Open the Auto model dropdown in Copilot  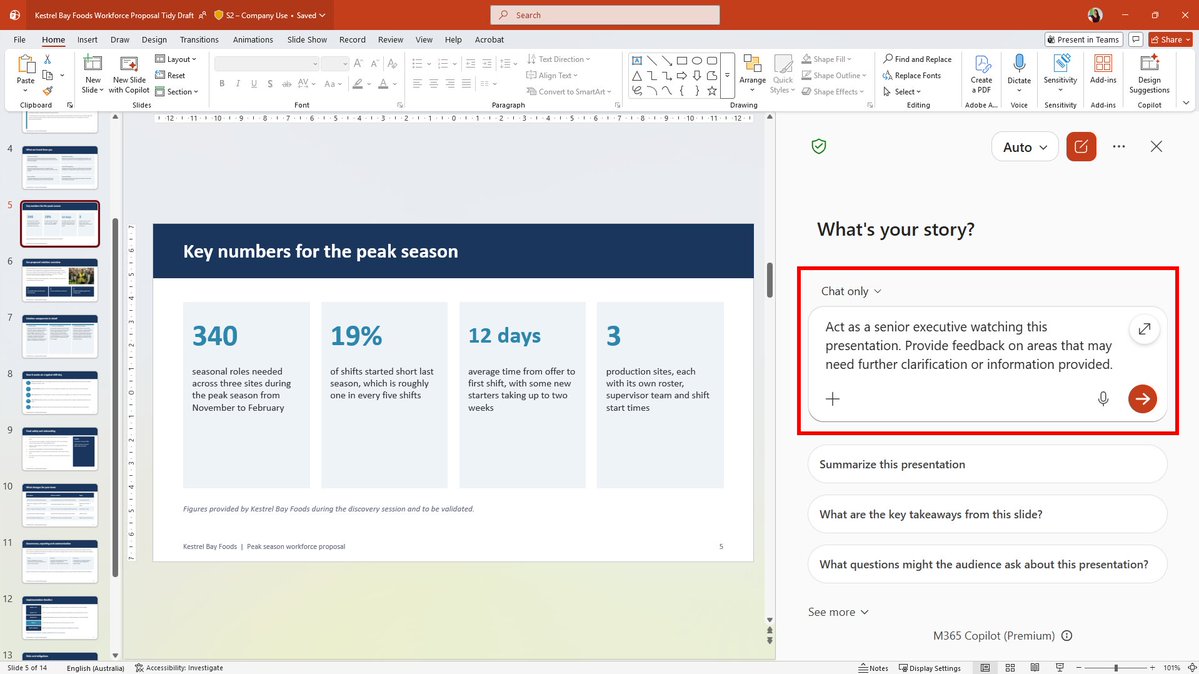[x=1025, y=147]
